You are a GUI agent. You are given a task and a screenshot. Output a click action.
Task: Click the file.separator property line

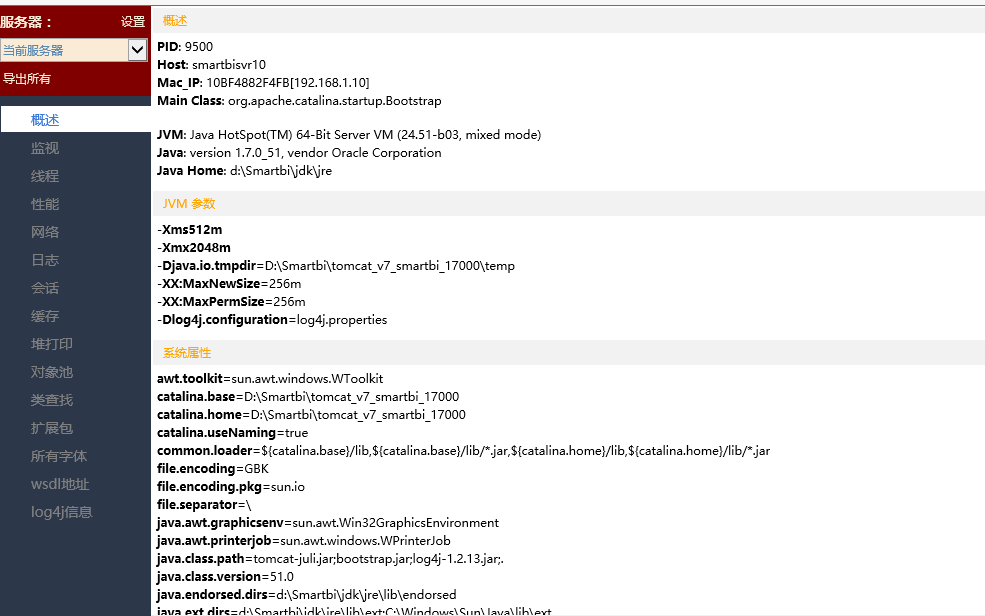pyautogui.click(x=204, y=505)
